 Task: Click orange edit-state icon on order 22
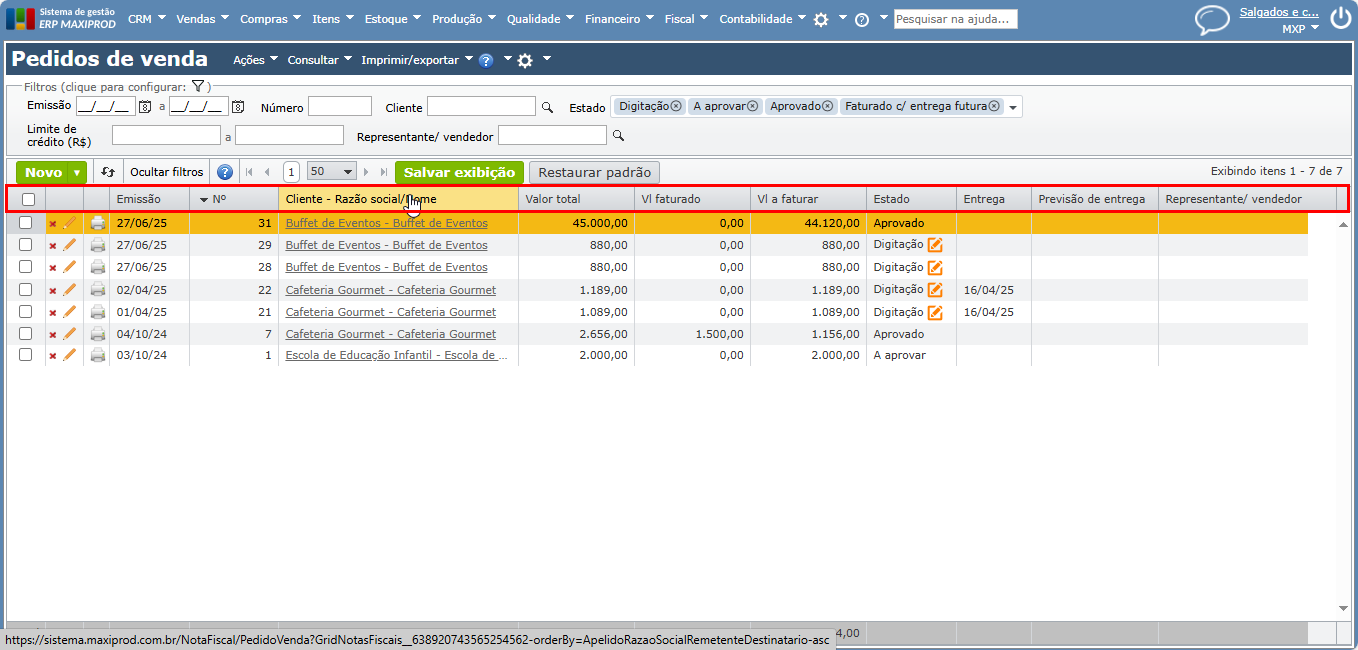tap(935, 290)
